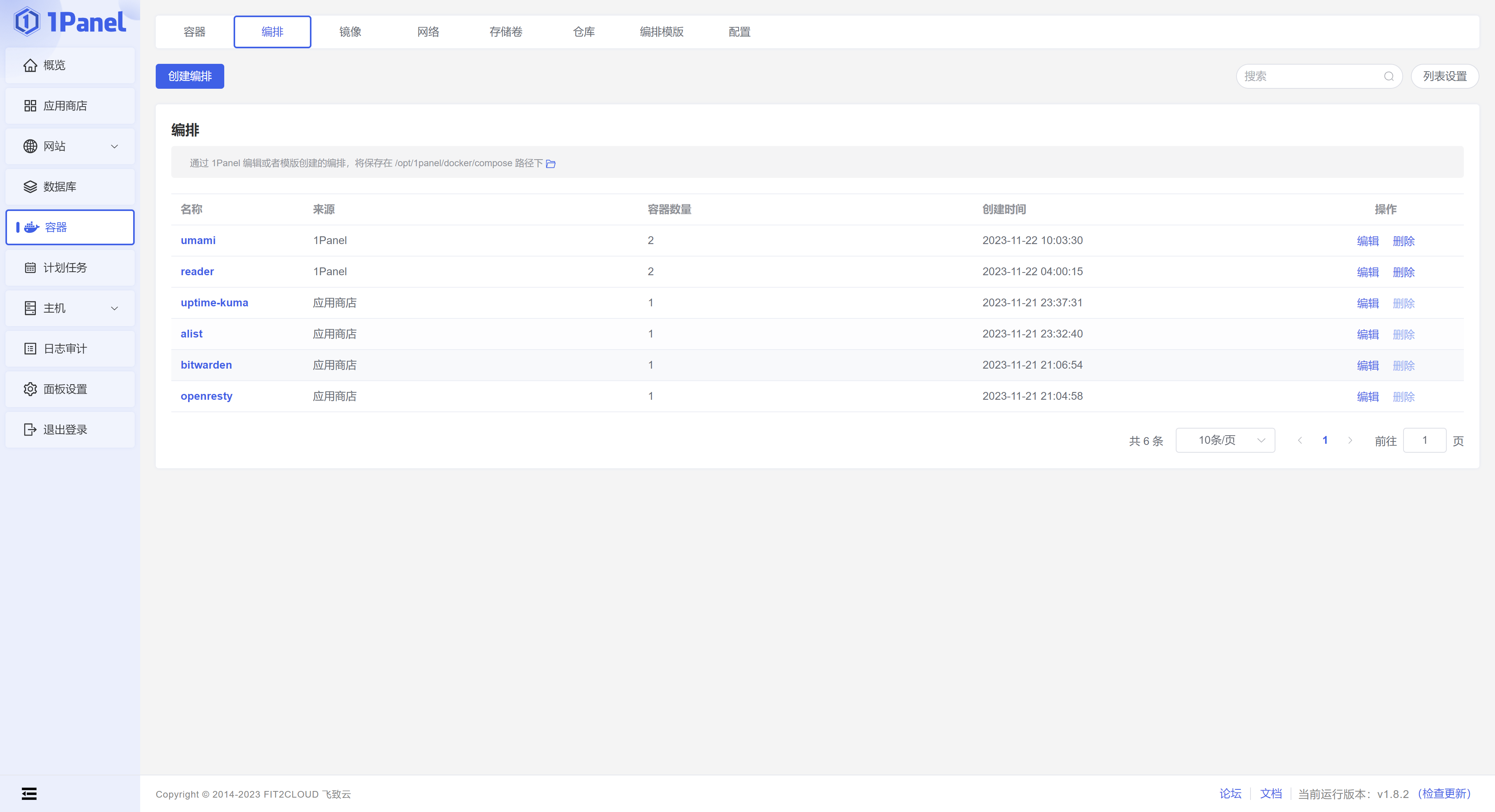This screenshot has height=812, width=1495.
Task: Switch to the 编排模版 tab
Action: coord(661,32)
